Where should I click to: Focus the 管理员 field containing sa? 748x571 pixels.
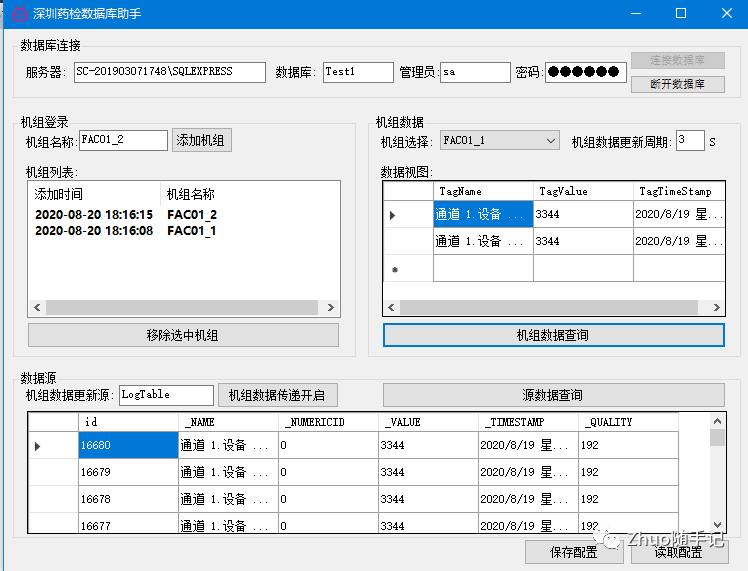tap(475, 73)
